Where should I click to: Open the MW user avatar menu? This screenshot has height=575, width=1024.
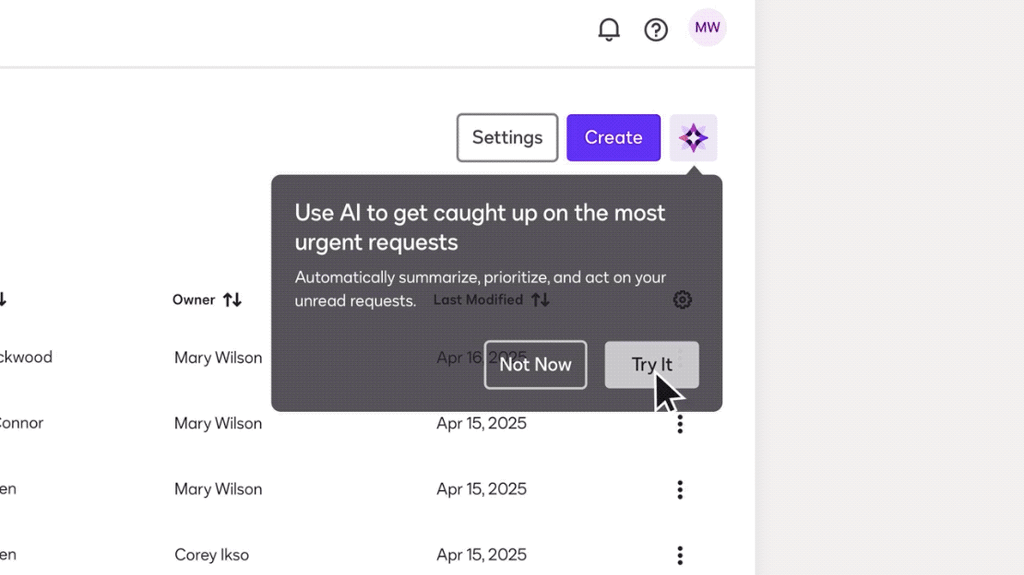[x=707, y=28]
